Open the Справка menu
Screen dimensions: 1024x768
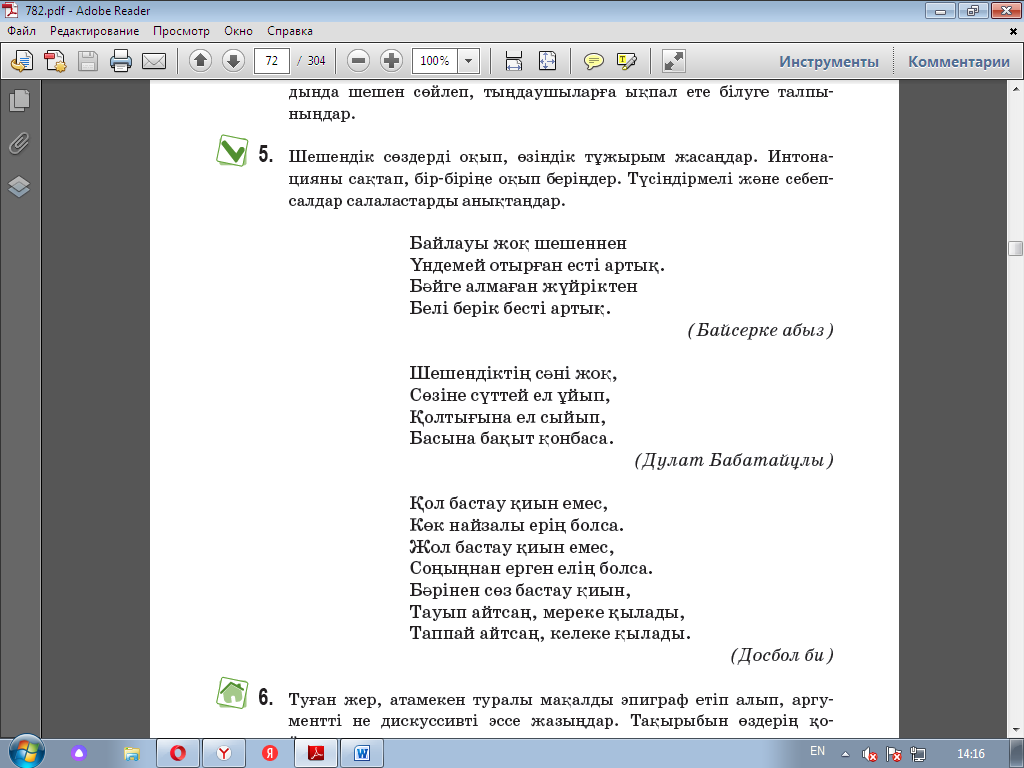coord(290,31)
